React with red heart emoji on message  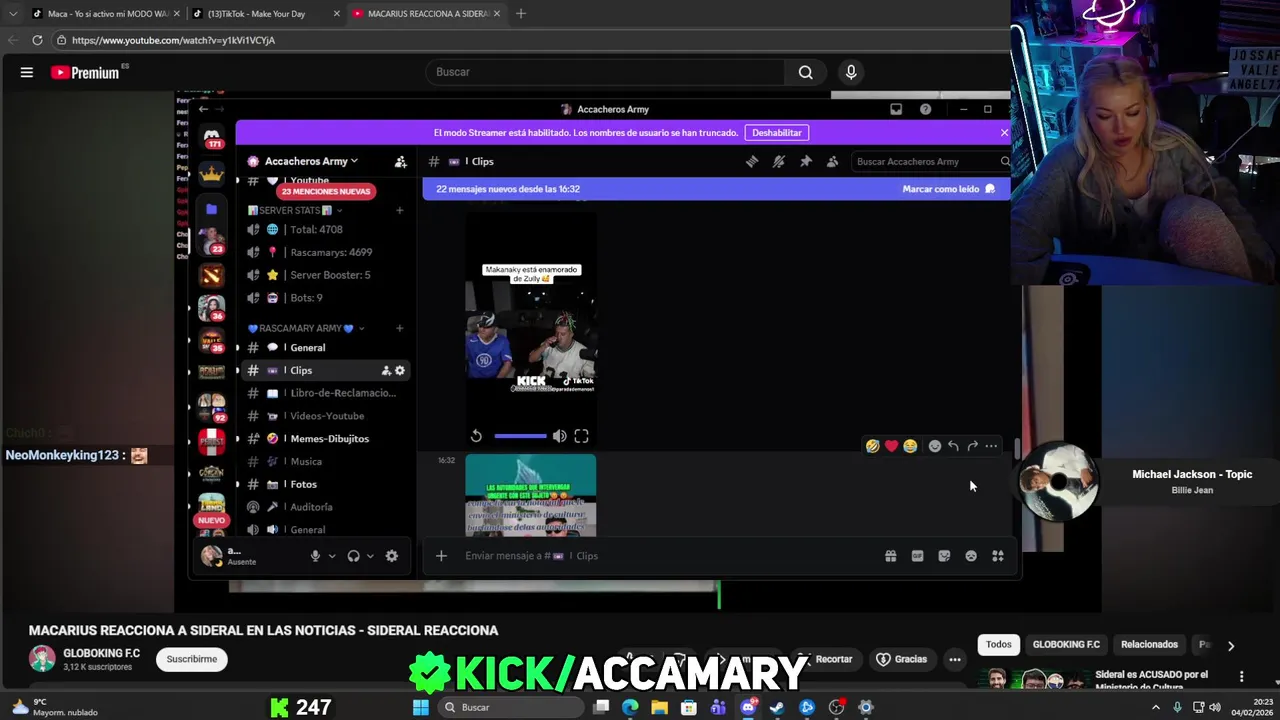[891, 446]
